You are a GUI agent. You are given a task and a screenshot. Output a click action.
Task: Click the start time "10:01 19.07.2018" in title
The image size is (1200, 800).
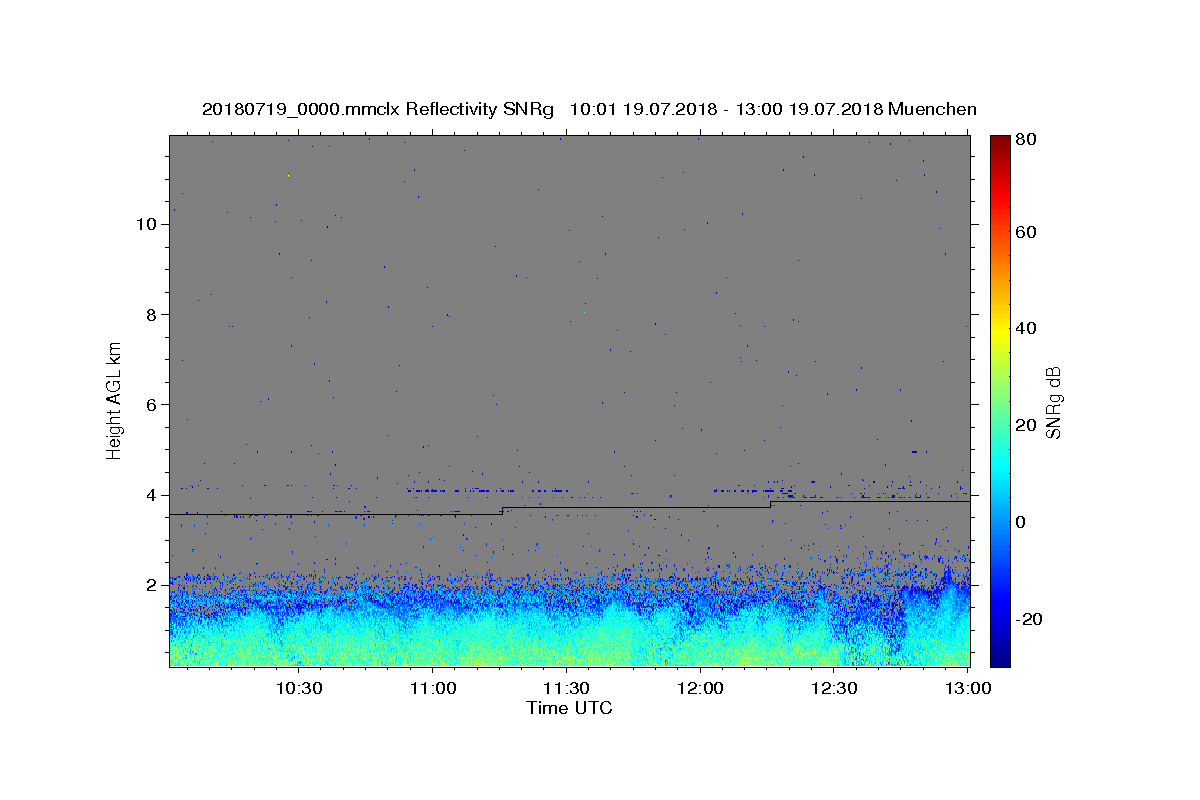click(642, 109)
